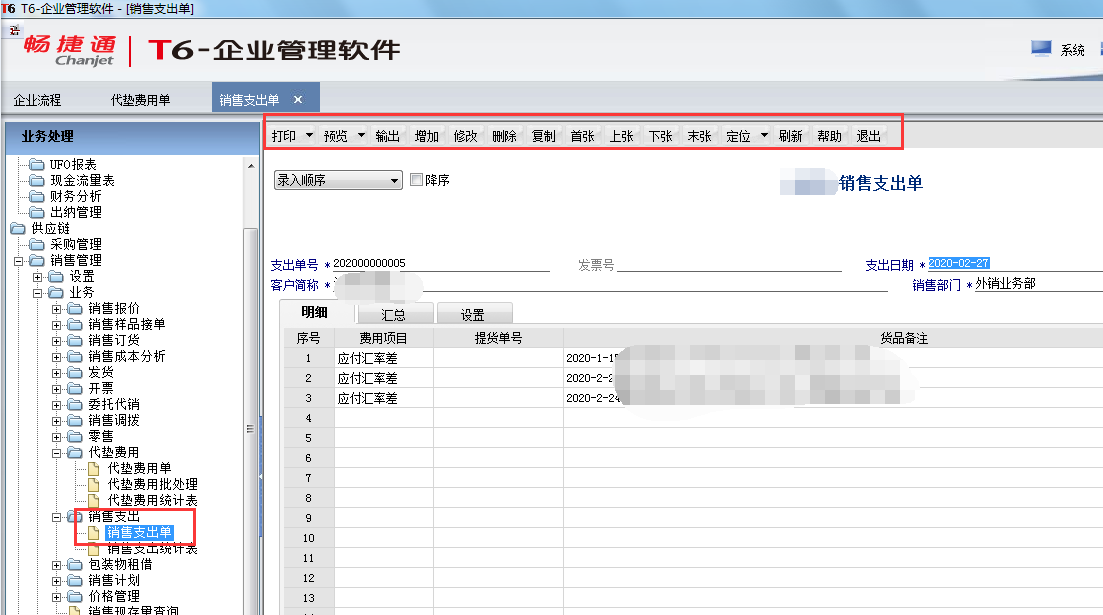The image size is (1103, 615).
Task: Go to first record with 首张
Action: tap(582, 136)
